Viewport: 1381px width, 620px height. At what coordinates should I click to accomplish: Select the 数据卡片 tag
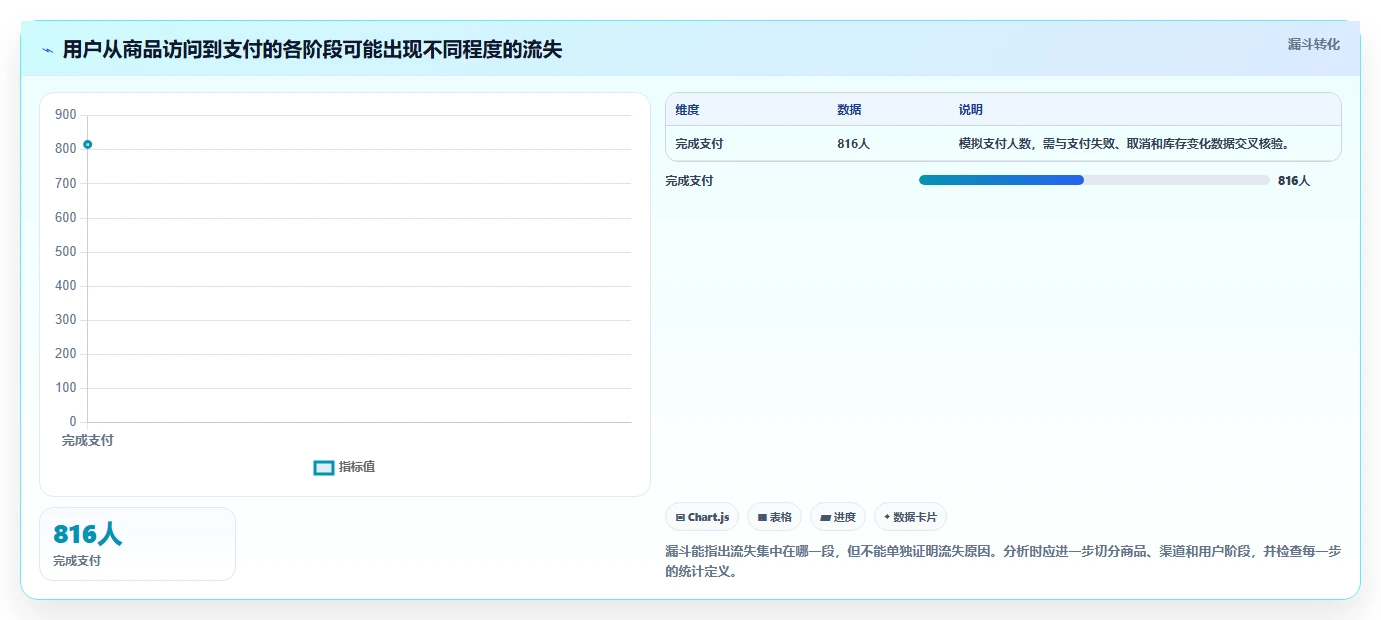pos(910,517)
